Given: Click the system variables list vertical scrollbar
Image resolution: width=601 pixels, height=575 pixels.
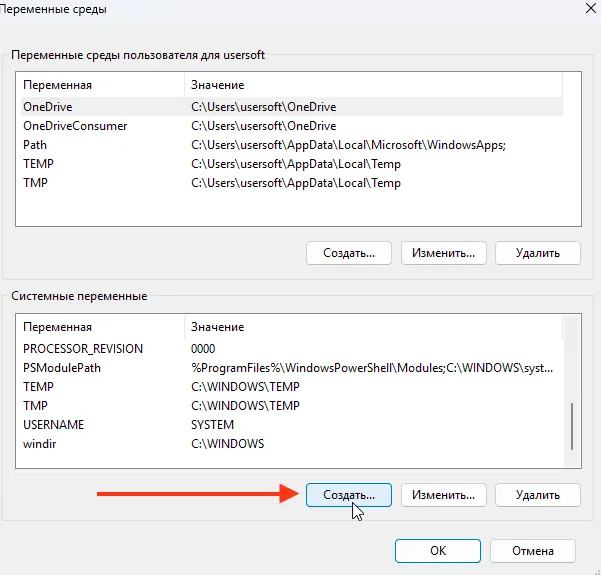Looking at the screenshot, I should click(x=572, y=425).
